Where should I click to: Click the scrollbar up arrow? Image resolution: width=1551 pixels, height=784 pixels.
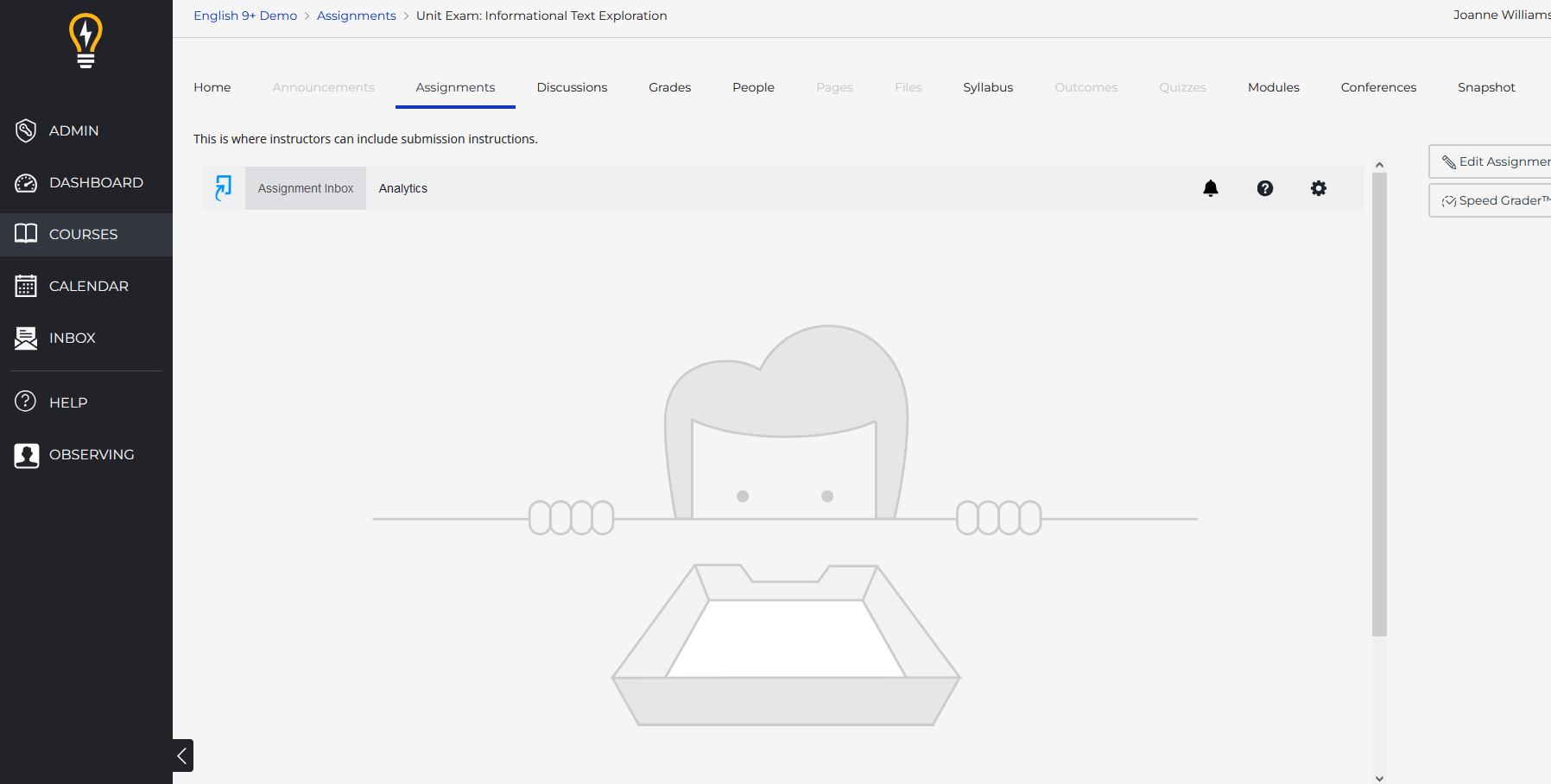(x=1379, y=165)
